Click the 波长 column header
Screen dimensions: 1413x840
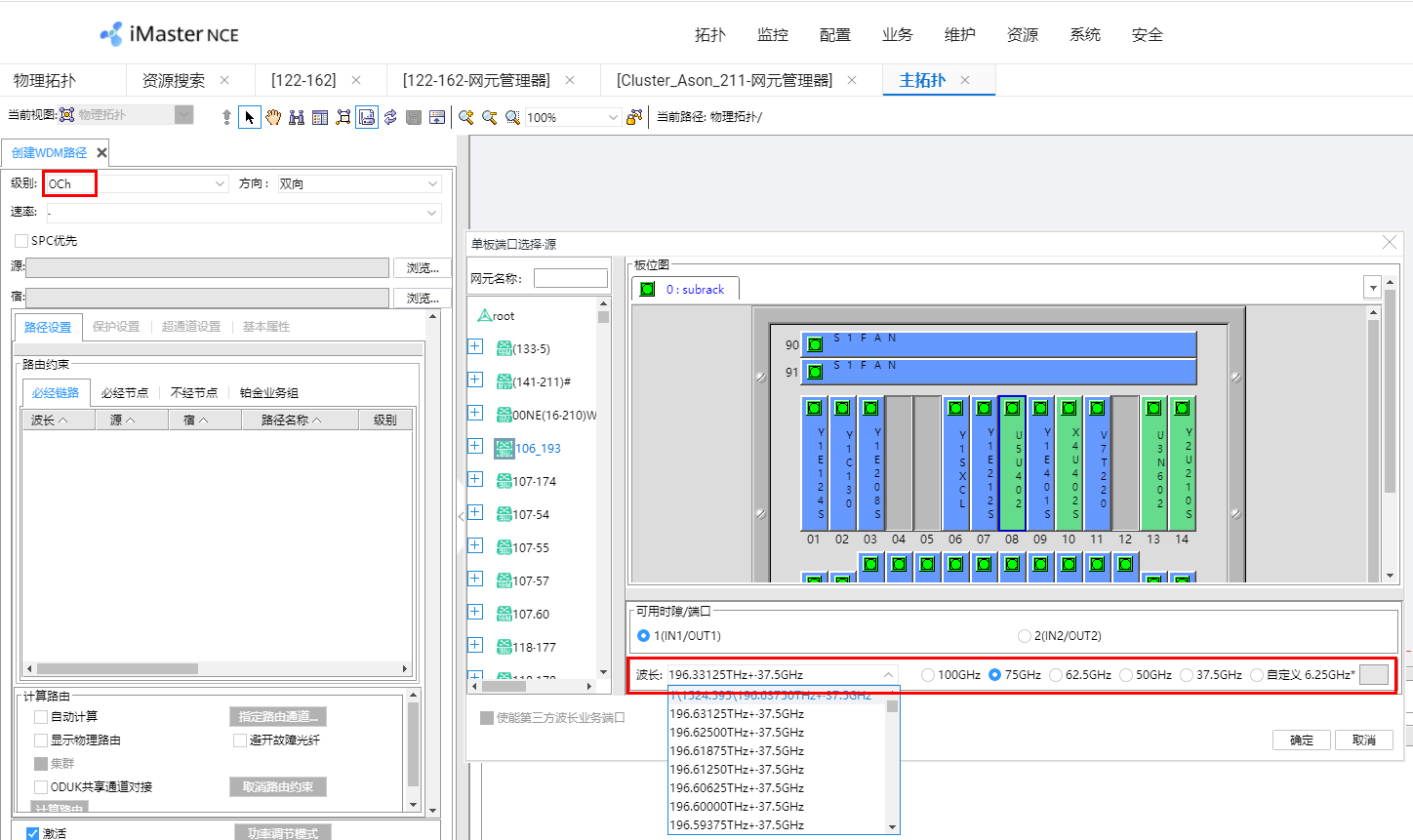(x=59, y=420)
